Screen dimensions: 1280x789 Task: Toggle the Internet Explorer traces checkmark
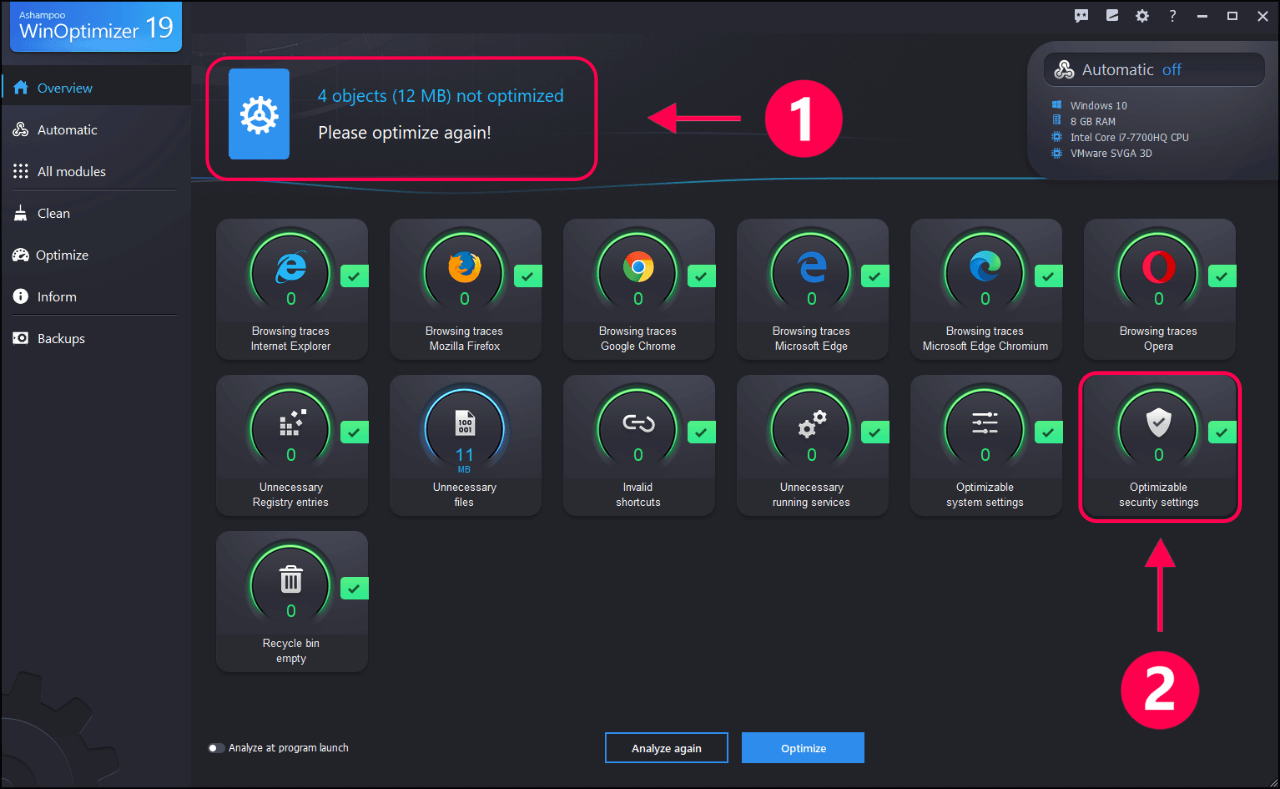pos(354,276)
